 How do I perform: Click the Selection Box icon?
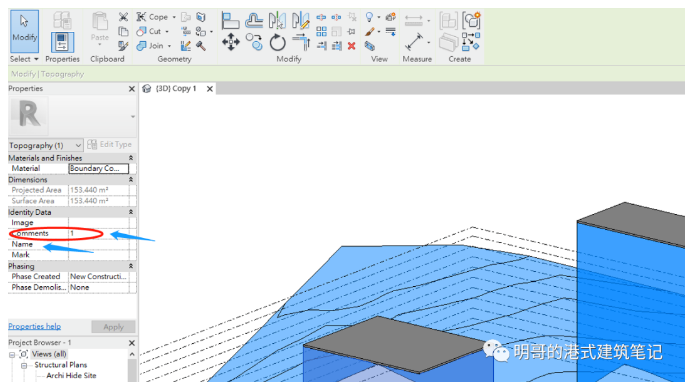coord(370,46)
